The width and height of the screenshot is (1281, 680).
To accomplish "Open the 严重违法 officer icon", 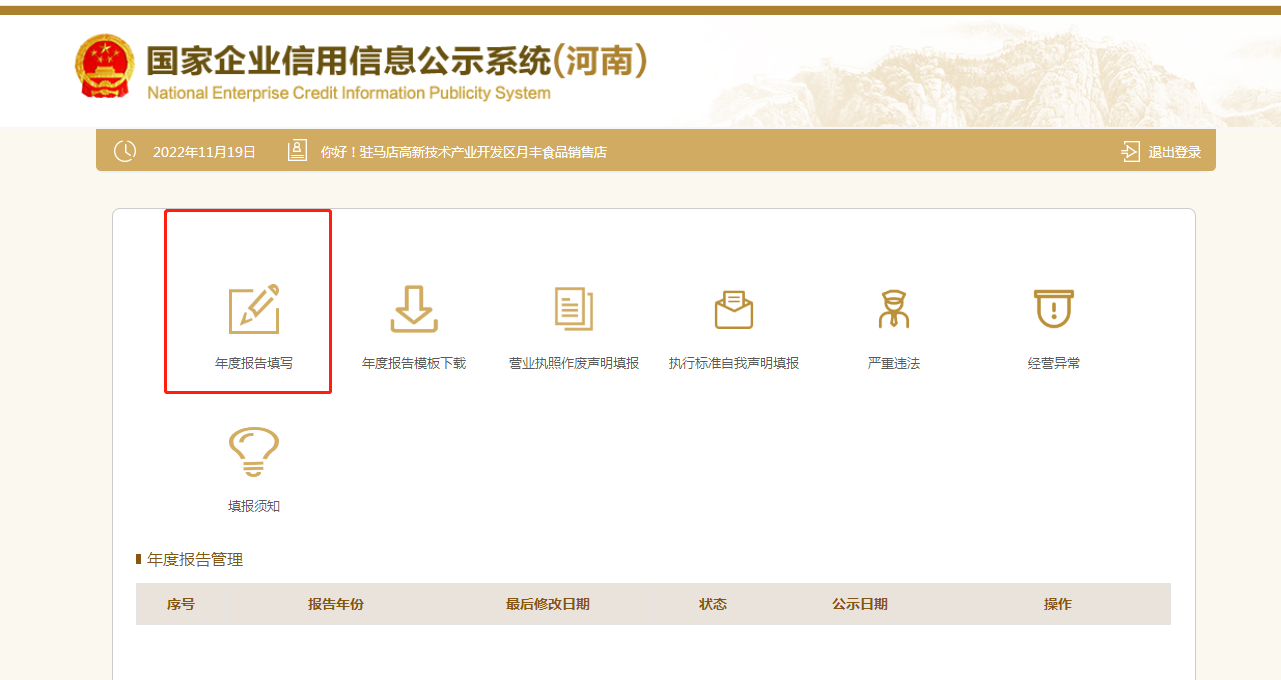I will pos(893,309).
